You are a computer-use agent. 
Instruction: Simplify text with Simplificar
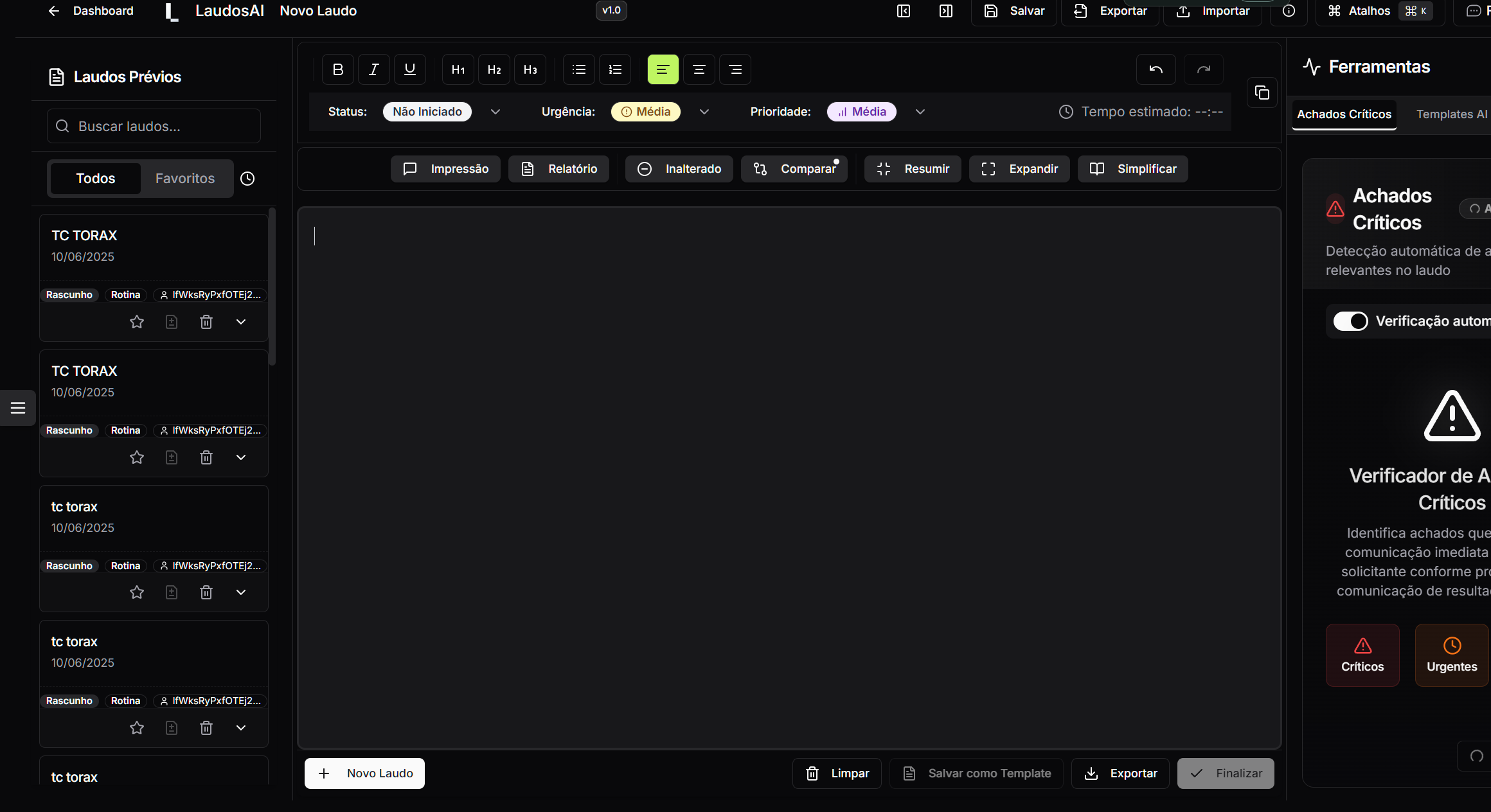click(1133, 169)
